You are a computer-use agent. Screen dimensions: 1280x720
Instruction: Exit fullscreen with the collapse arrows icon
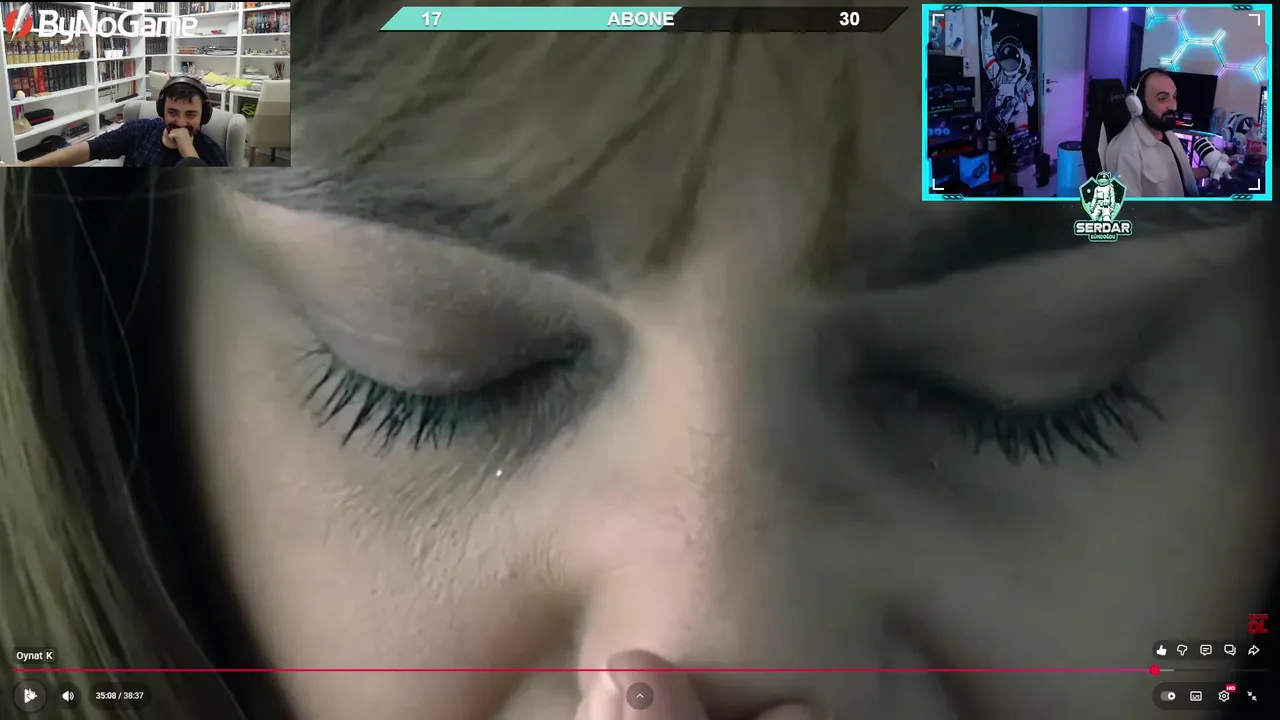pyautogui.click(x=1252, y=696)
